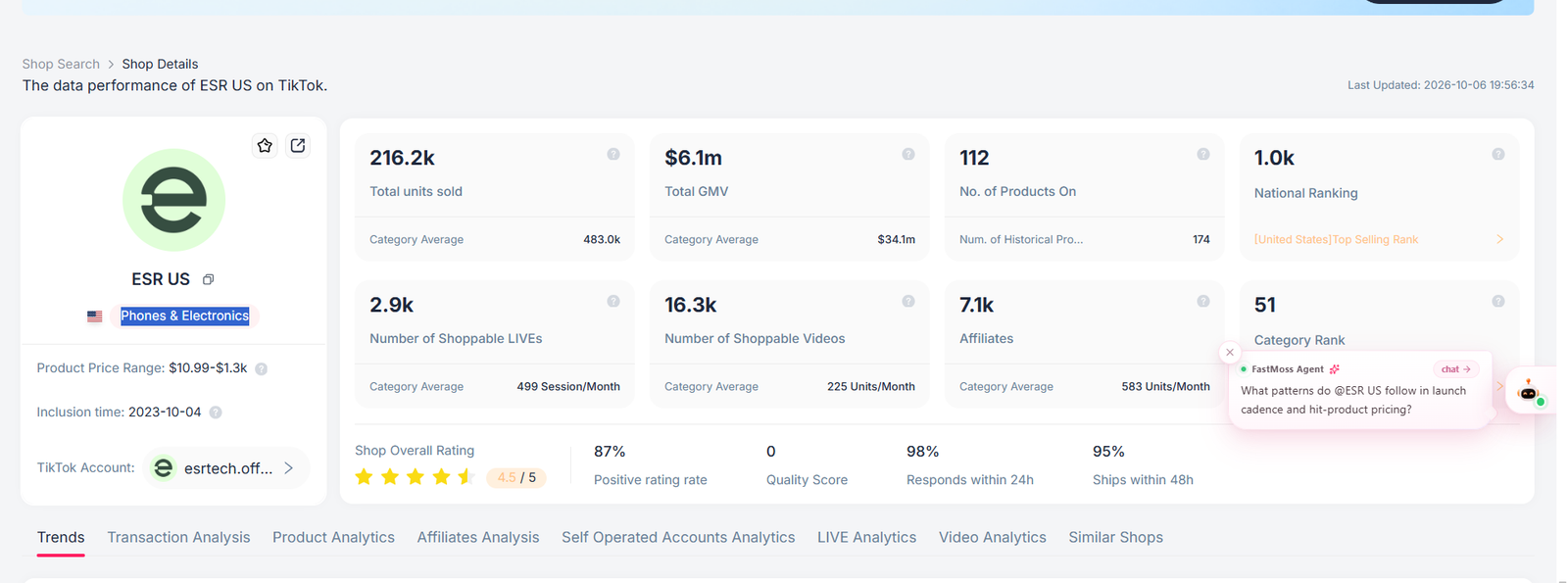Copy the ESR US shop name icon

click(208, 279)
